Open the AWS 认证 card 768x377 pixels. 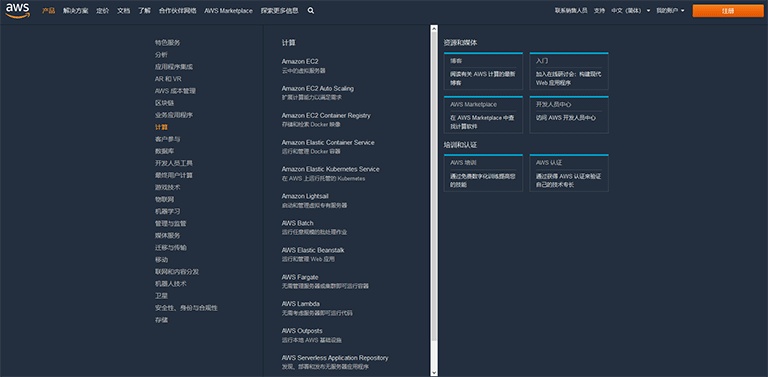(x=569, y=173)
